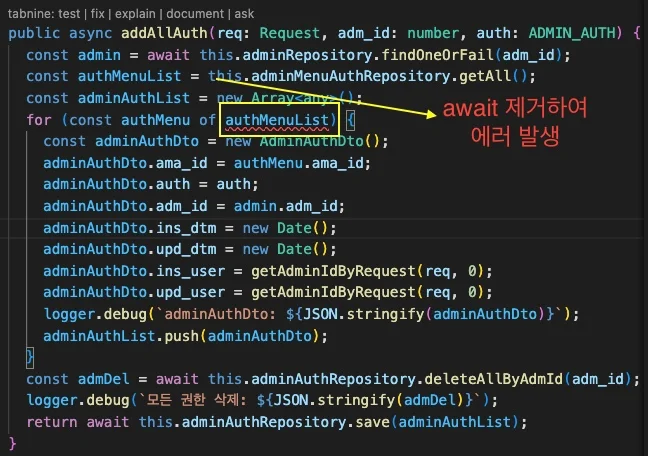Screen dimensions: 648x456
Task: Click the tabnine 'ask' code lens link
Action: [x=244, y=14]
